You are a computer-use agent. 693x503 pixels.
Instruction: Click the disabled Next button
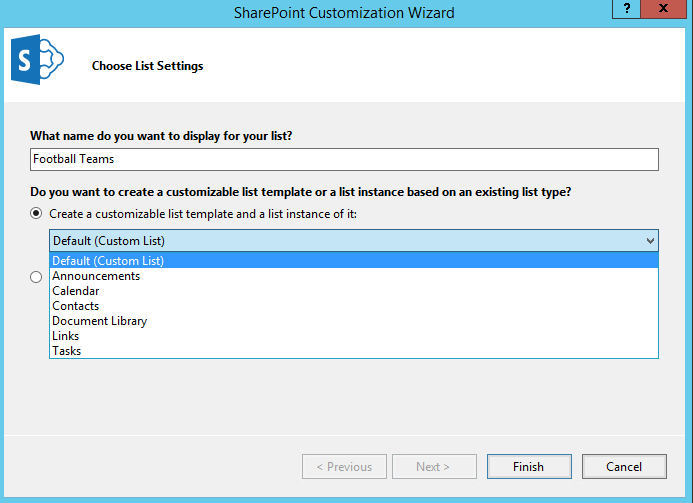click(x=434, y=466)
